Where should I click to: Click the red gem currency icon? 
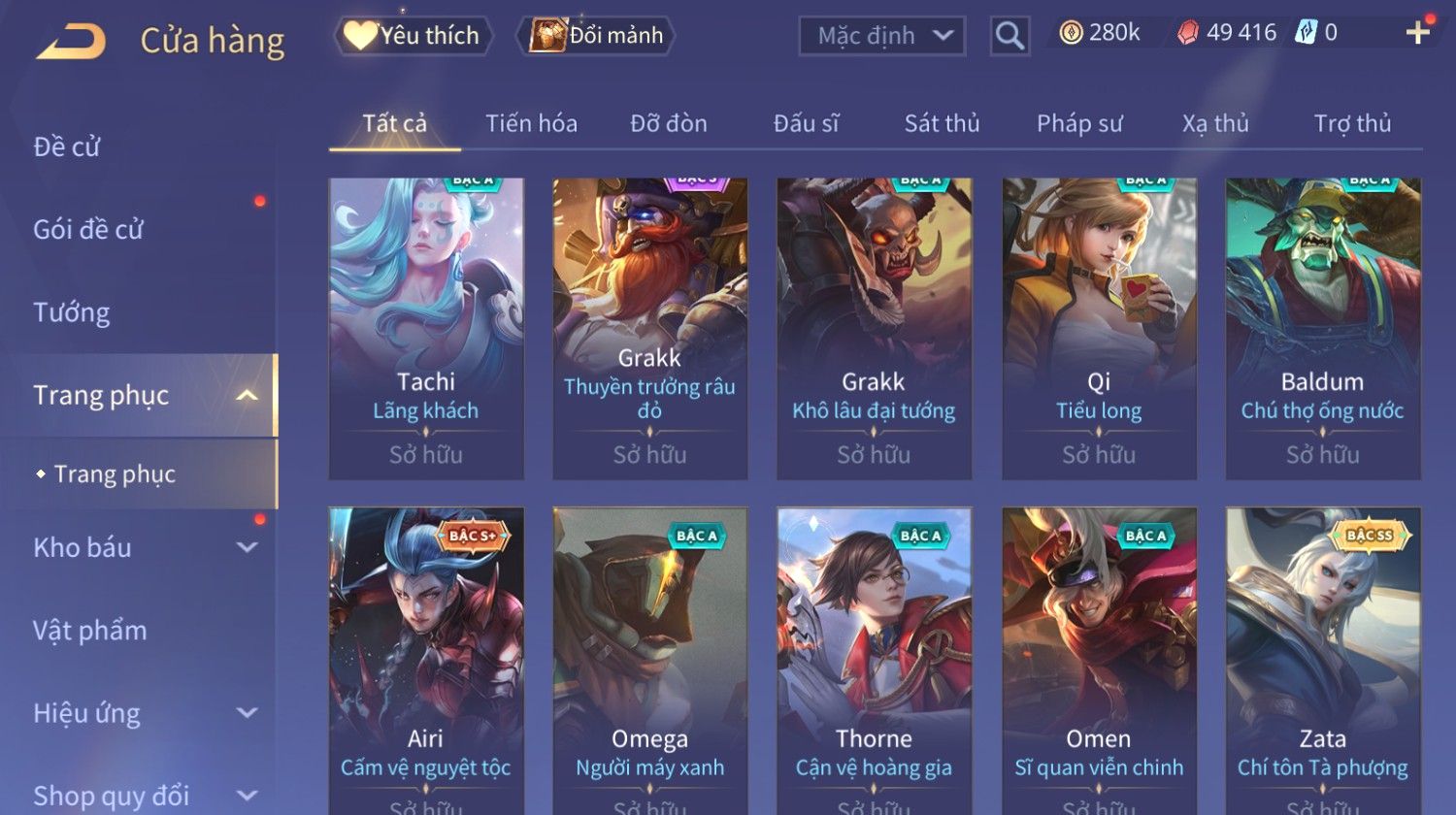click(1188, 34)
